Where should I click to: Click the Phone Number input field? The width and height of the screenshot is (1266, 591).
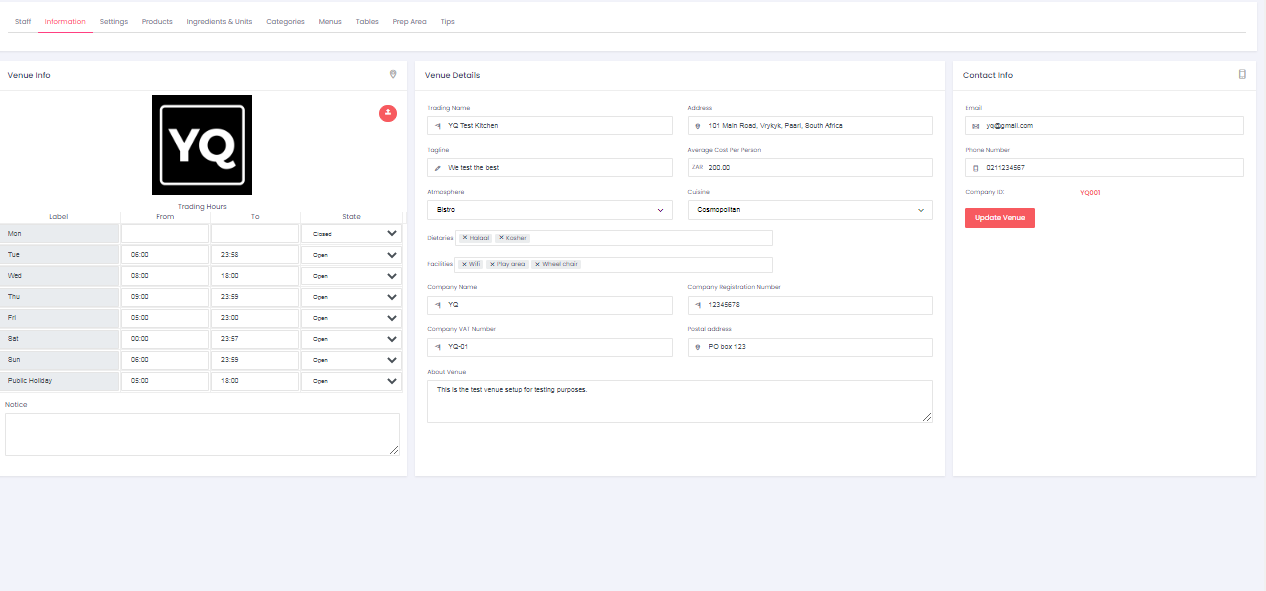pyautogui.click(x=1104, y=167)
